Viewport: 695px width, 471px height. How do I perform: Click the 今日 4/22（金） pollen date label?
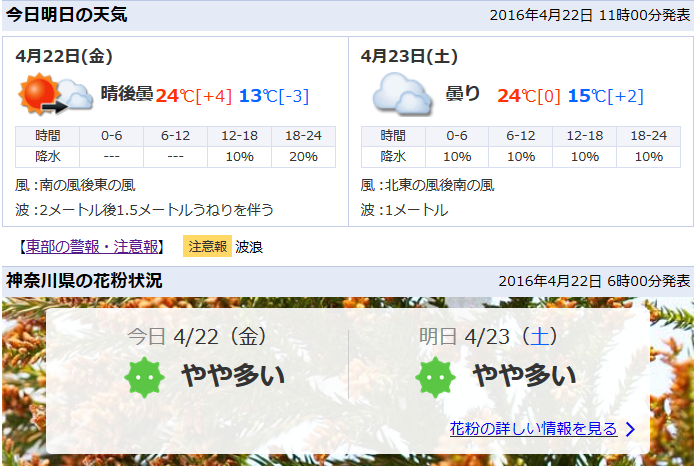click(x=198, y=337)
